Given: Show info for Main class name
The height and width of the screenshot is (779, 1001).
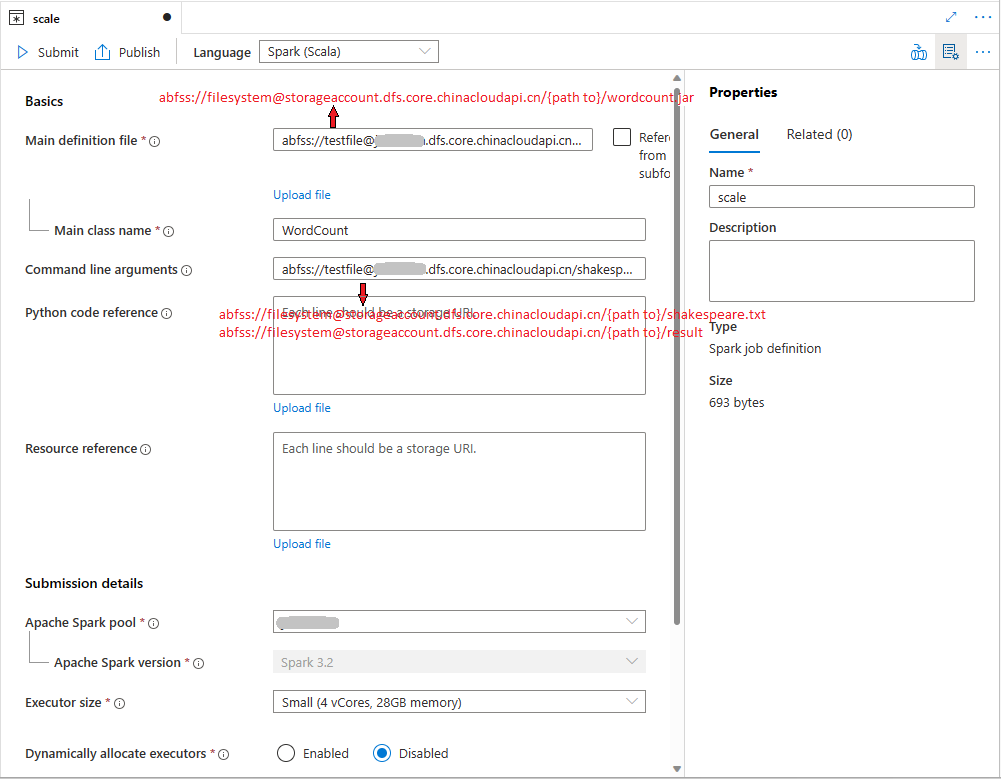Looking at the screenshot, I should [x=169, y=231].
